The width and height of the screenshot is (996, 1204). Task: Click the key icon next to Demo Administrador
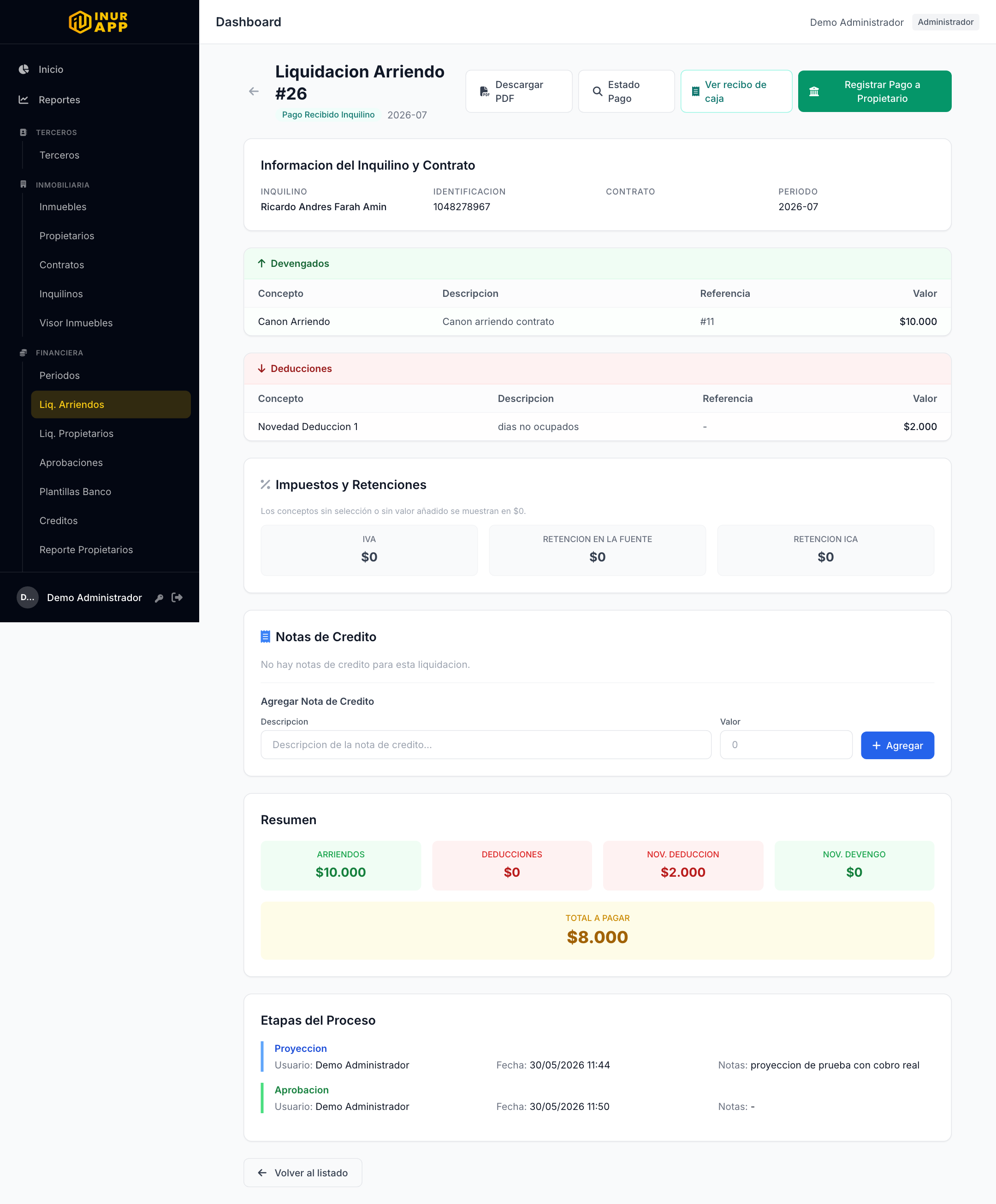click(x=160, y=598)
